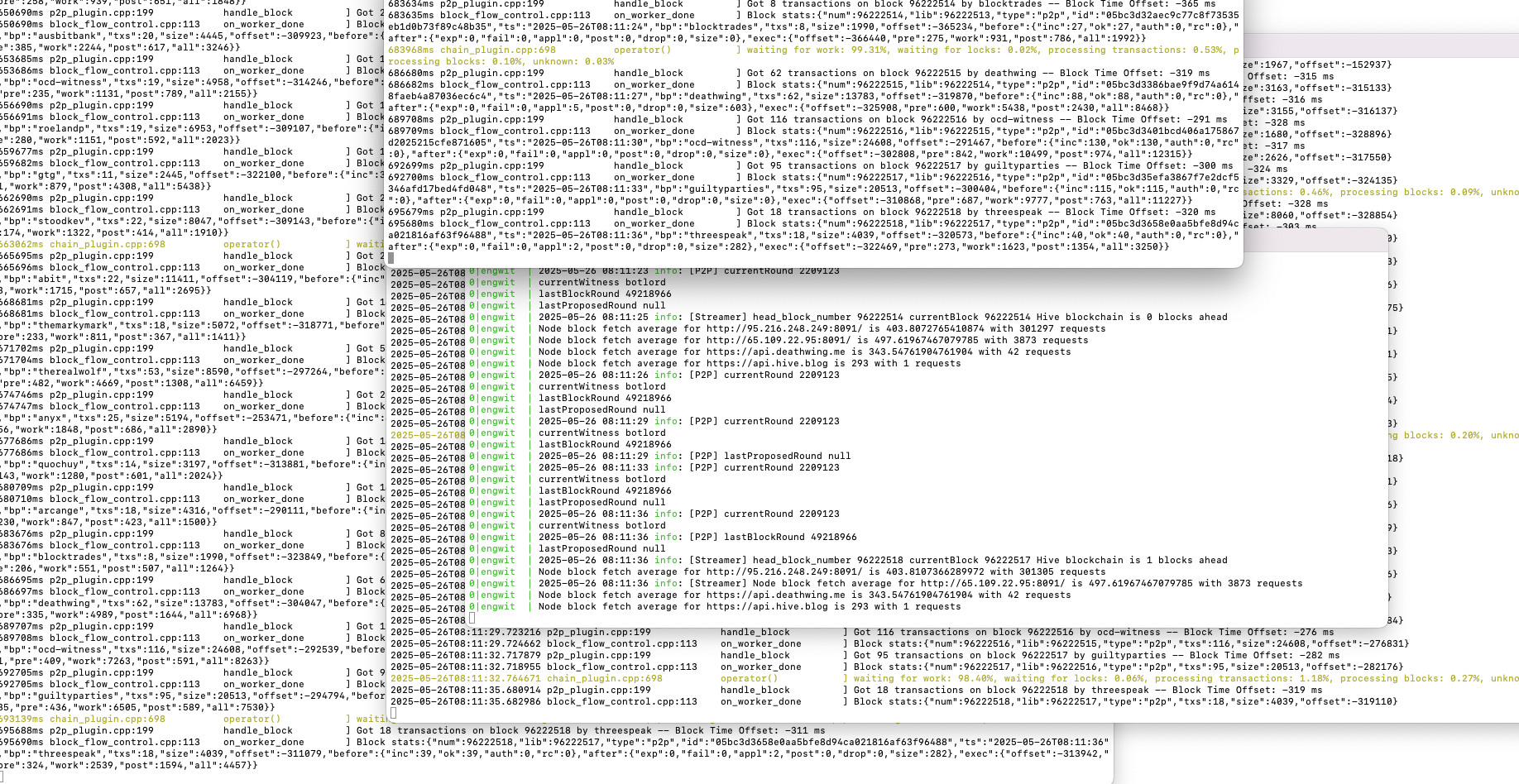Click '692699ms p2p_plugin.cpp:199' in top terminal
The image size is (1519, 784).
point(467,165)
